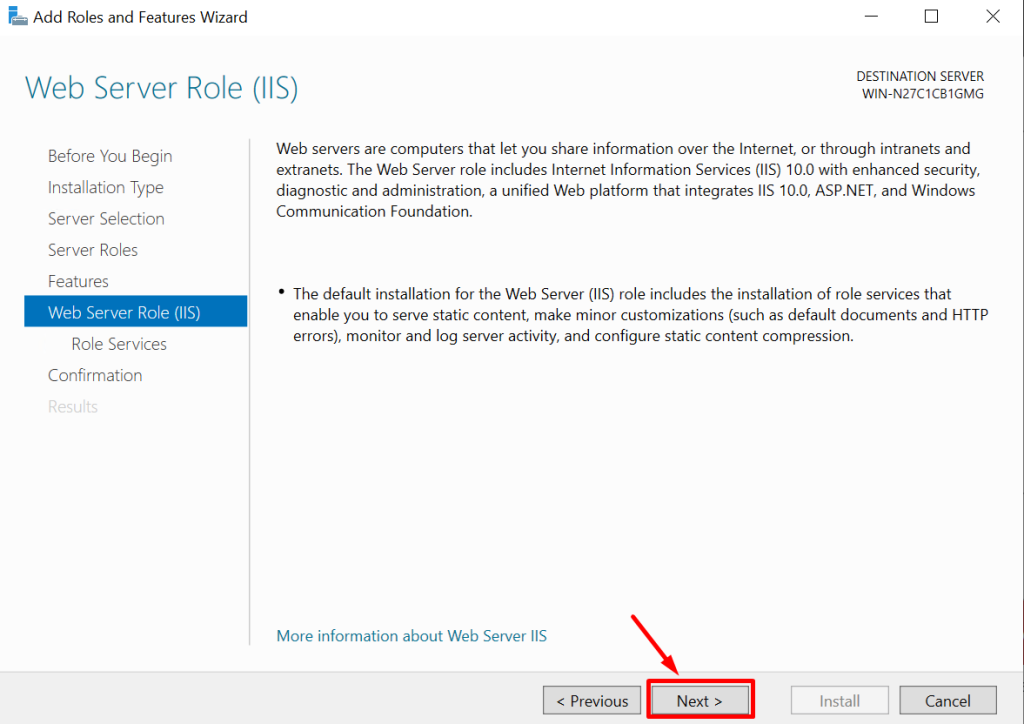Viewport: 1024px width, 724px height.
Task: Go to the Before You Begin step
Action: point(110,156)
